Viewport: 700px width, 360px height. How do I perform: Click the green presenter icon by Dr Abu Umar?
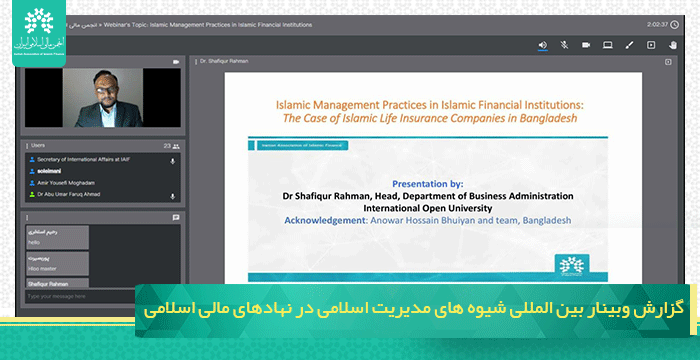(x=32, y=194)
